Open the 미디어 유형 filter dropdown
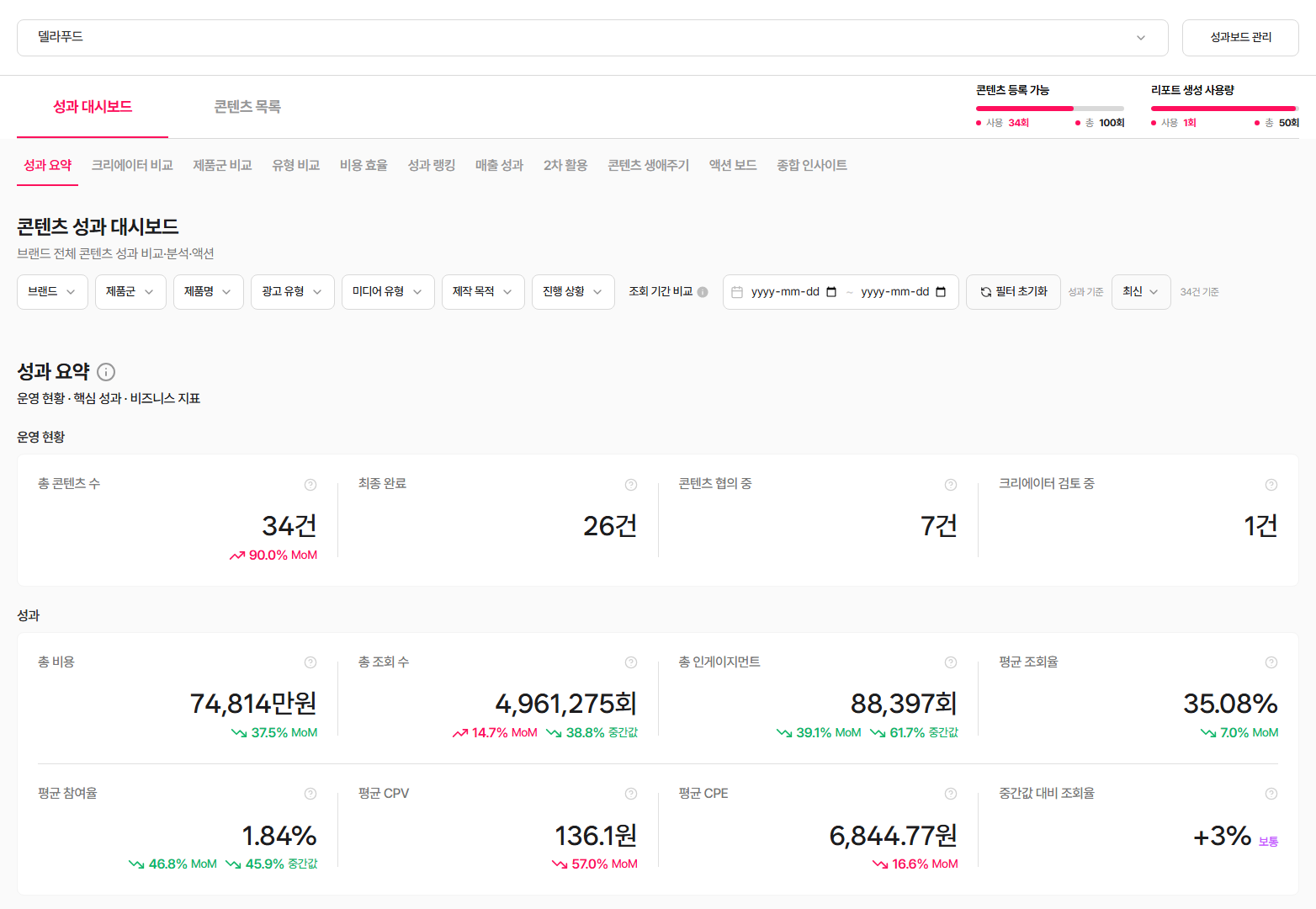The height and width of the screenshot is (909, 1316). click(x=388, y=292)
